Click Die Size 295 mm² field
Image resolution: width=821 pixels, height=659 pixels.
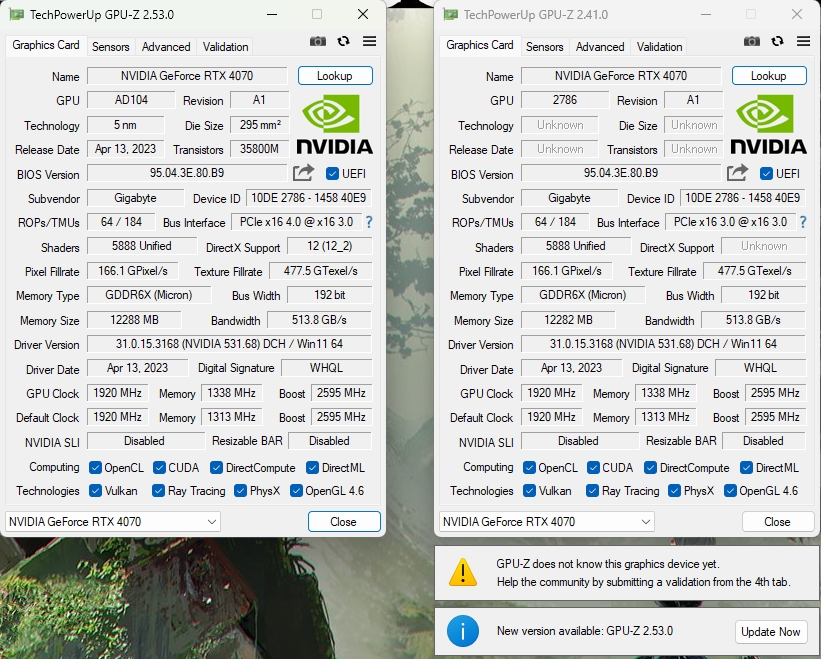point(260,125)
